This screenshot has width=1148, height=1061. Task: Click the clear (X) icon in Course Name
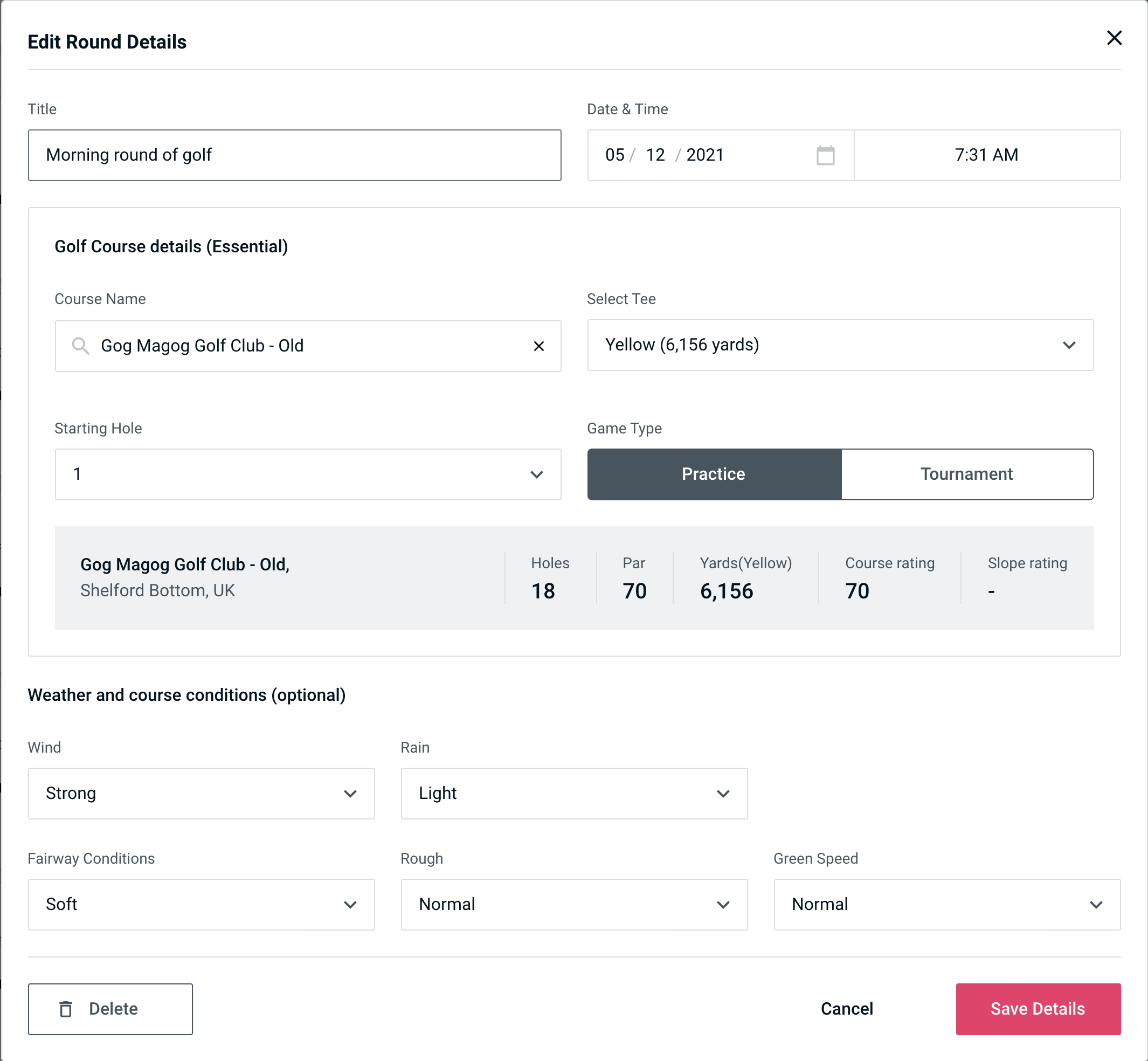pos(540,345)
